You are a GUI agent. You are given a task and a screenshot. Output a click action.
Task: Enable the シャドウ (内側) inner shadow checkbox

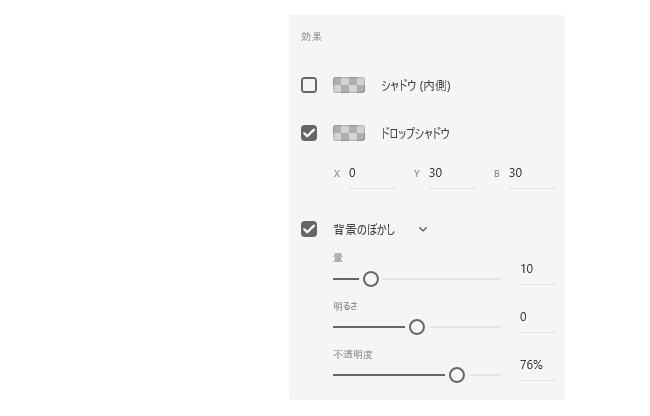(x=309, y=85)
